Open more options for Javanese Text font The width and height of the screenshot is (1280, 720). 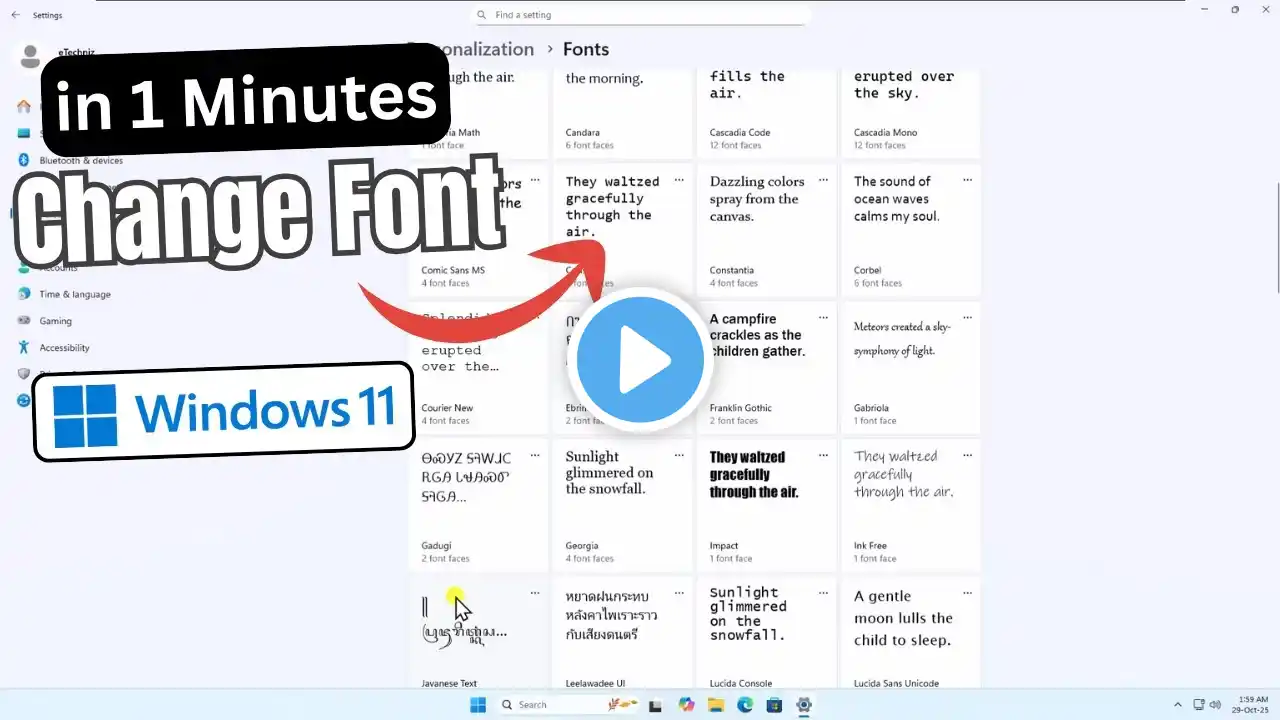click(x=535, y=594)
